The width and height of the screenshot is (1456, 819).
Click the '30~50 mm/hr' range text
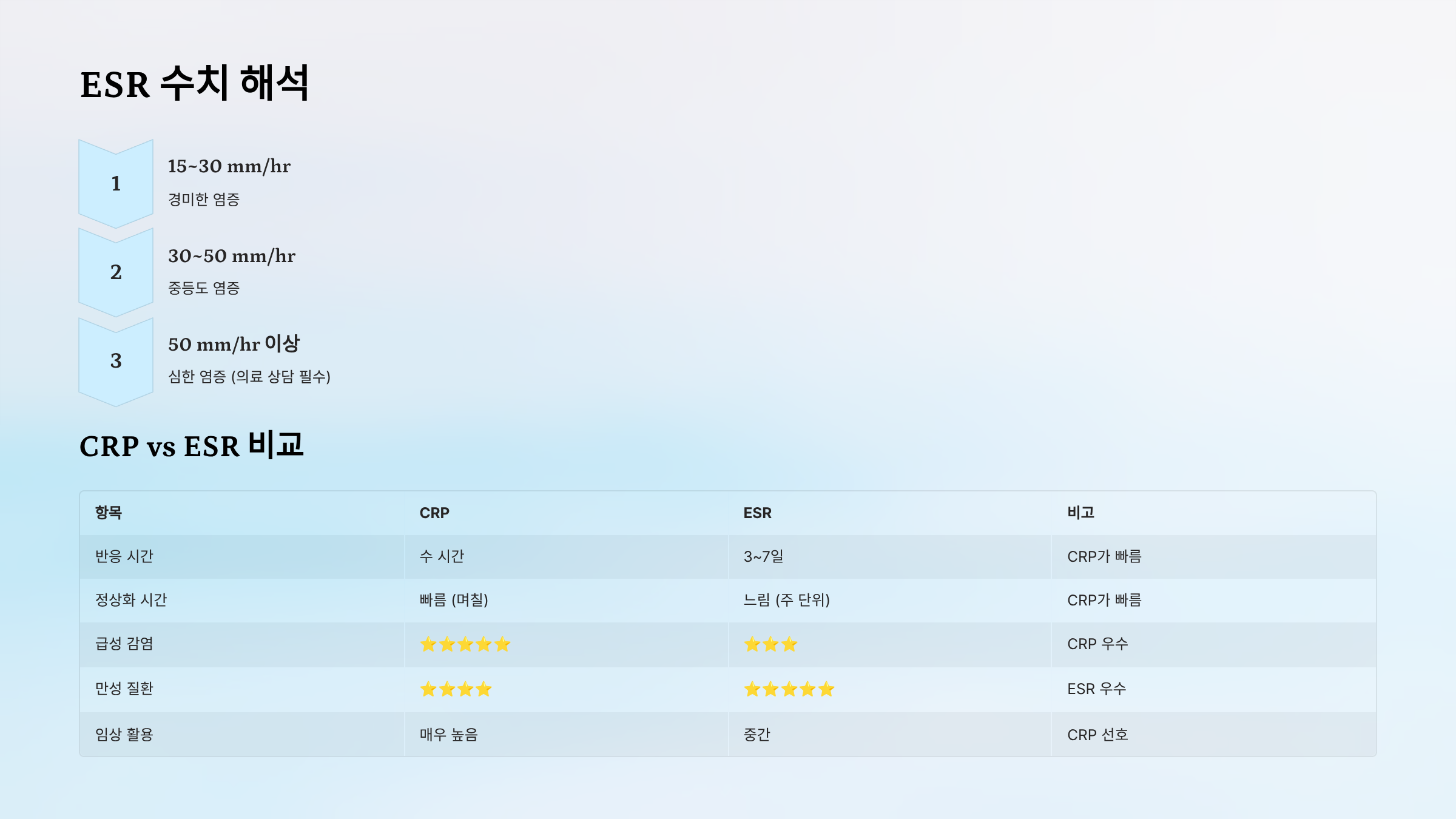click(232, 256)
